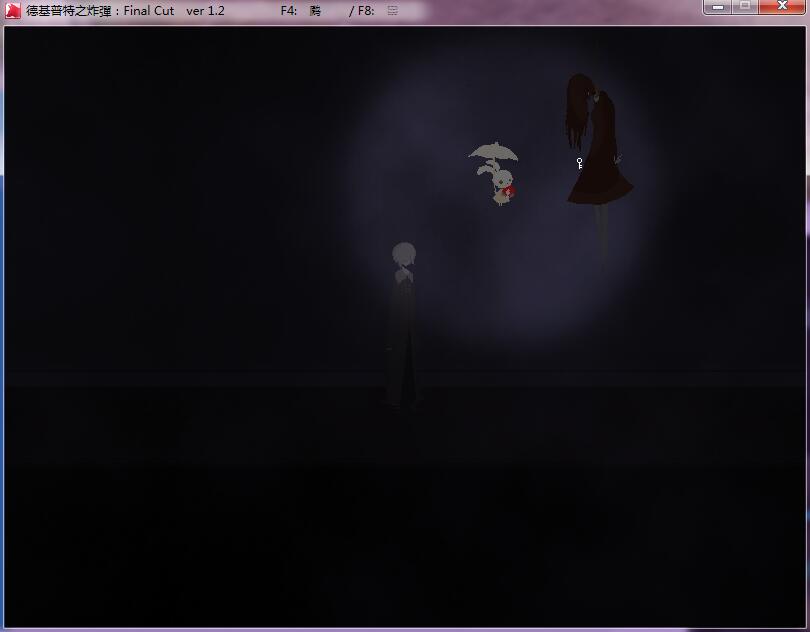Click the red game icon in title bar
The image size is (810, 632).
(x=12, y=10)
